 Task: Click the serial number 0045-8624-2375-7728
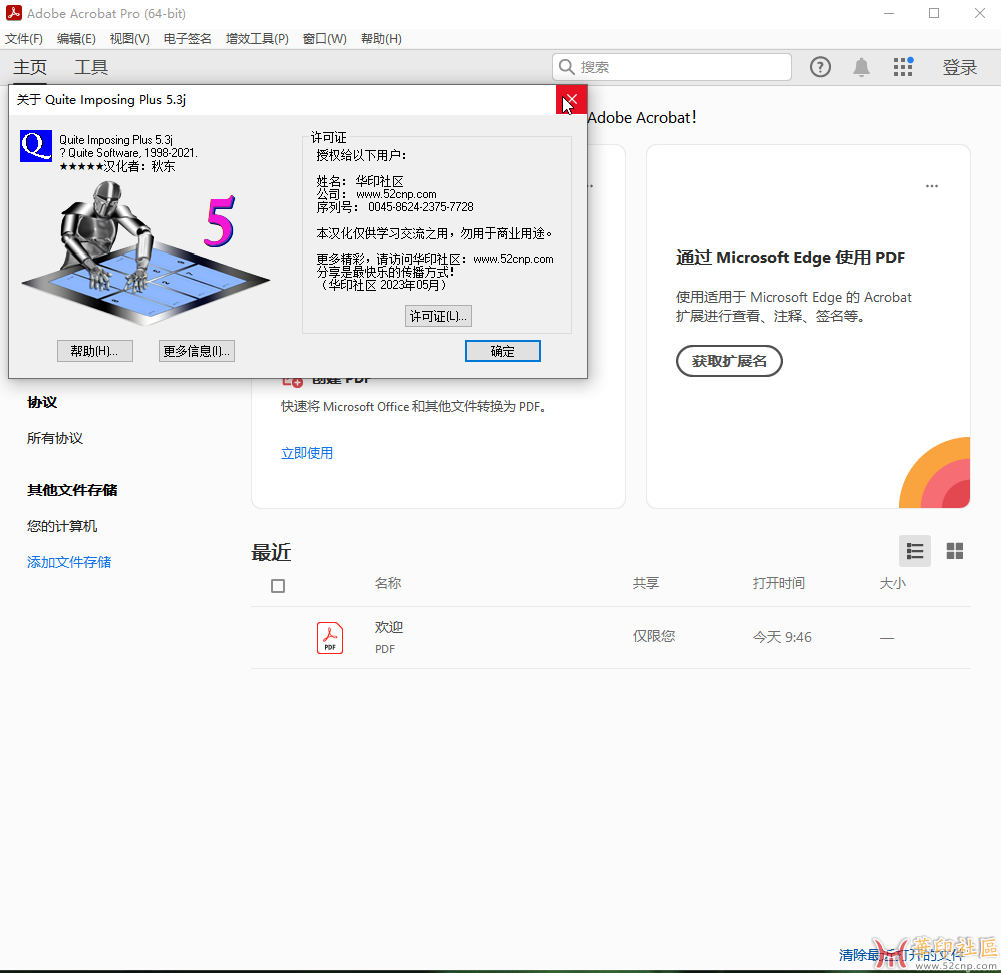421,207
